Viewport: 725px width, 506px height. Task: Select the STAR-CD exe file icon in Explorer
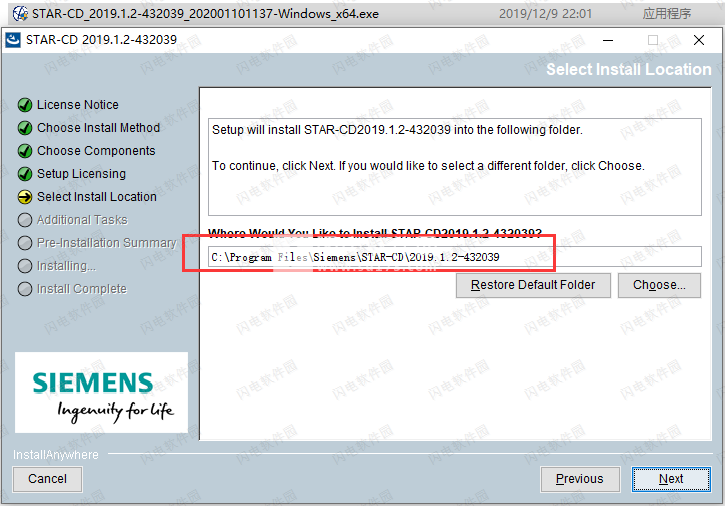point(20,13)
